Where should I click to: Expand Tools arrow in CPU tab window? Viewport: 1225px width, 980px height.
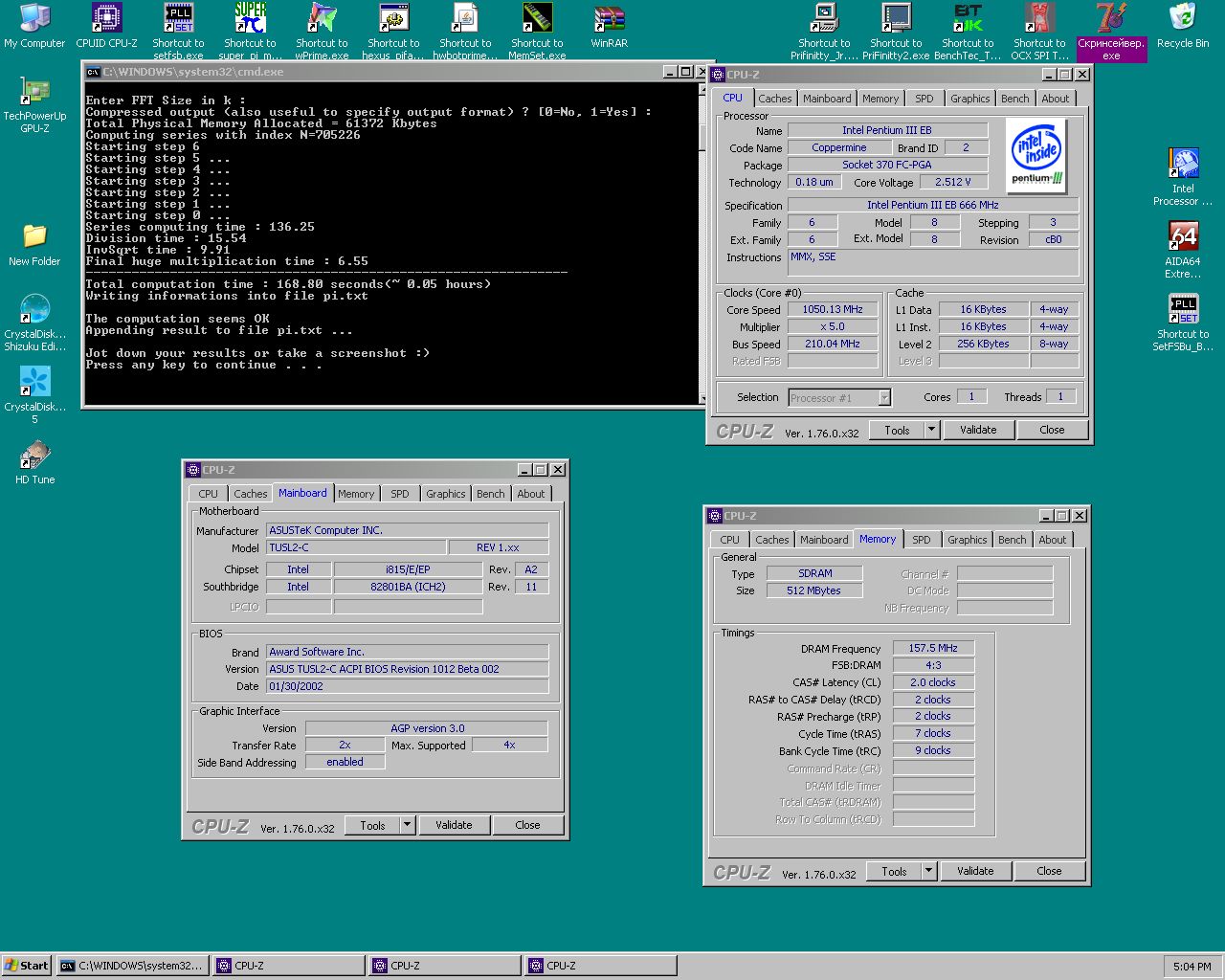(931, 430)
